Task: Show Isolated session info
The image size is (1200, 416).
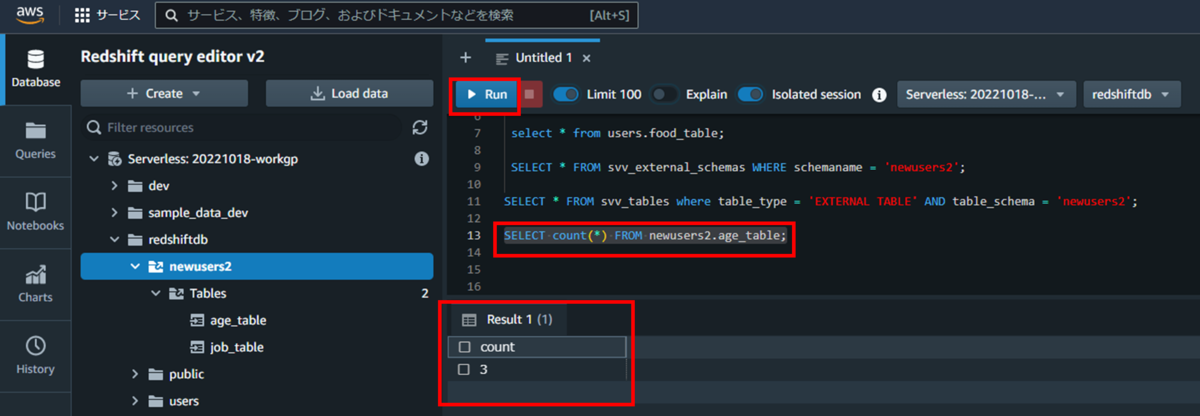Action: (x=880, y=95)
